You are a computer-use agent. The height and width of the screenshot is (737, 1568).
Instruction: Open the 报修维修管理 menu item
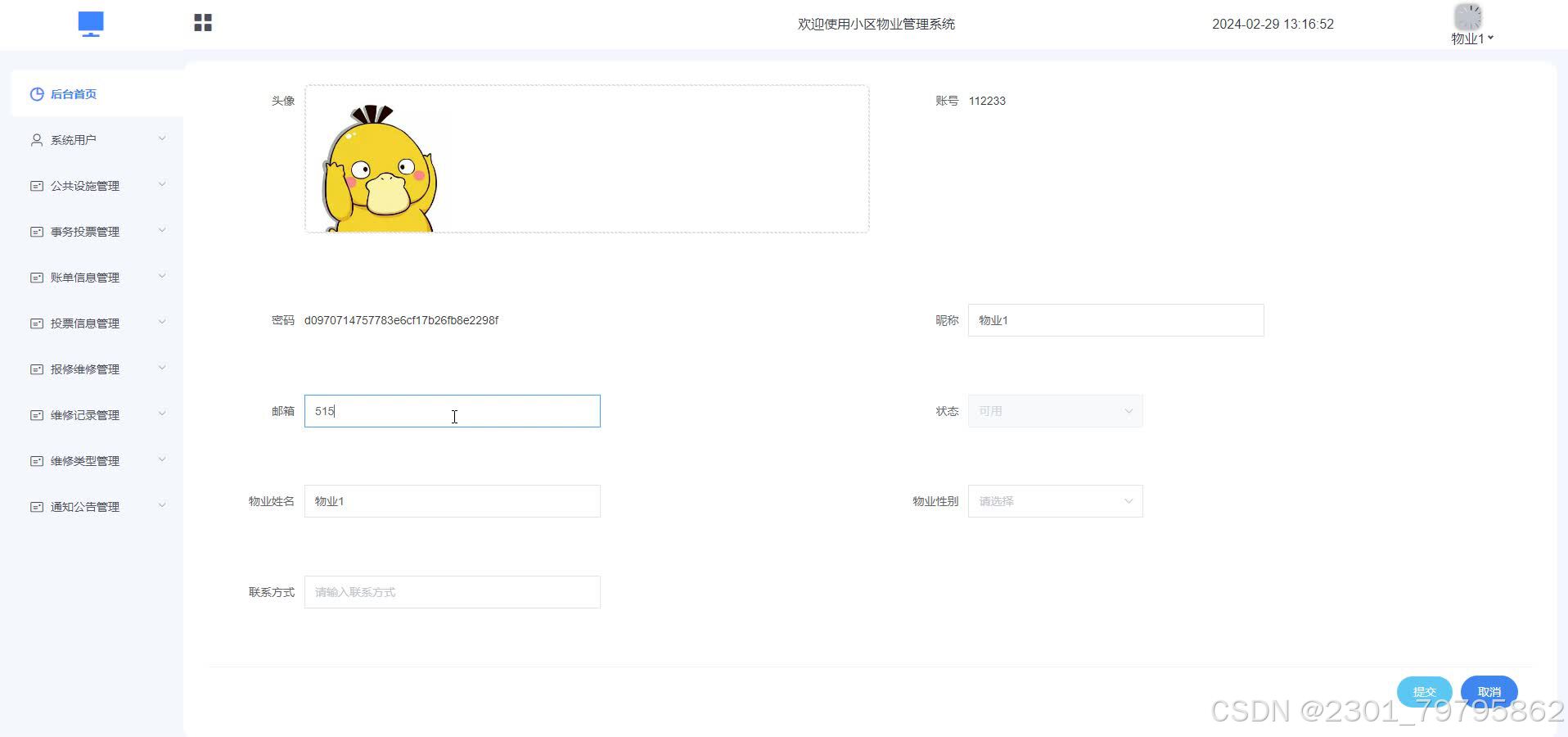pos(97,369)
